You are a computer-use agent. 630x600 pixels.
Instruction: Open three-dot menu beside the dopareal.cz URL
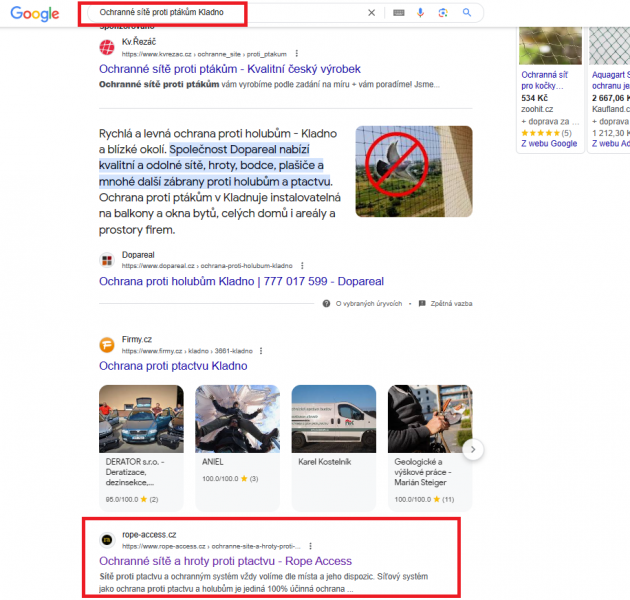pyautogui.click(x=302, y=266)
